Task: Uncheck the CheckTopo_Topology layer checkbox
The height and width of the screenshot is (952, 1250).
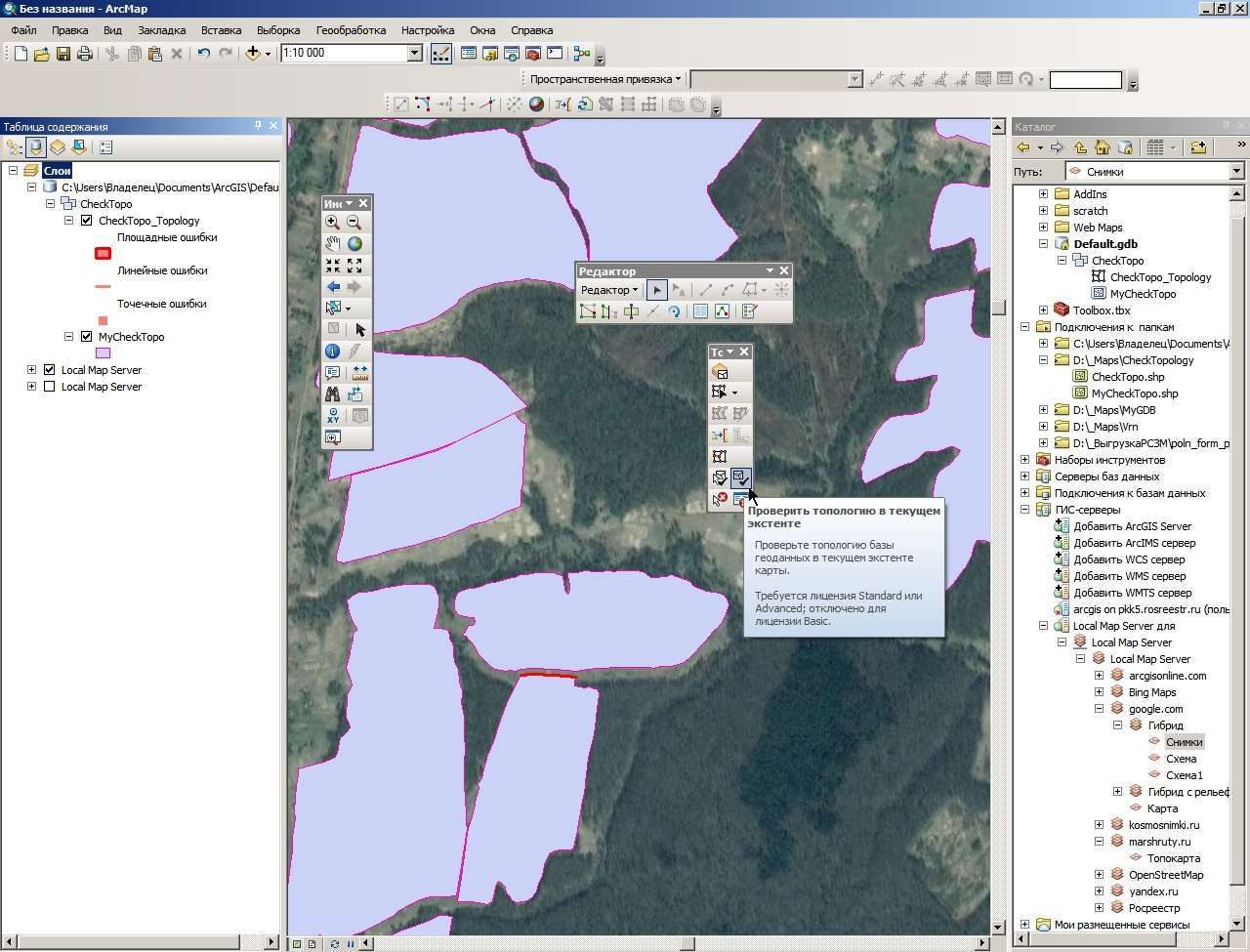Action: point(86,221)
